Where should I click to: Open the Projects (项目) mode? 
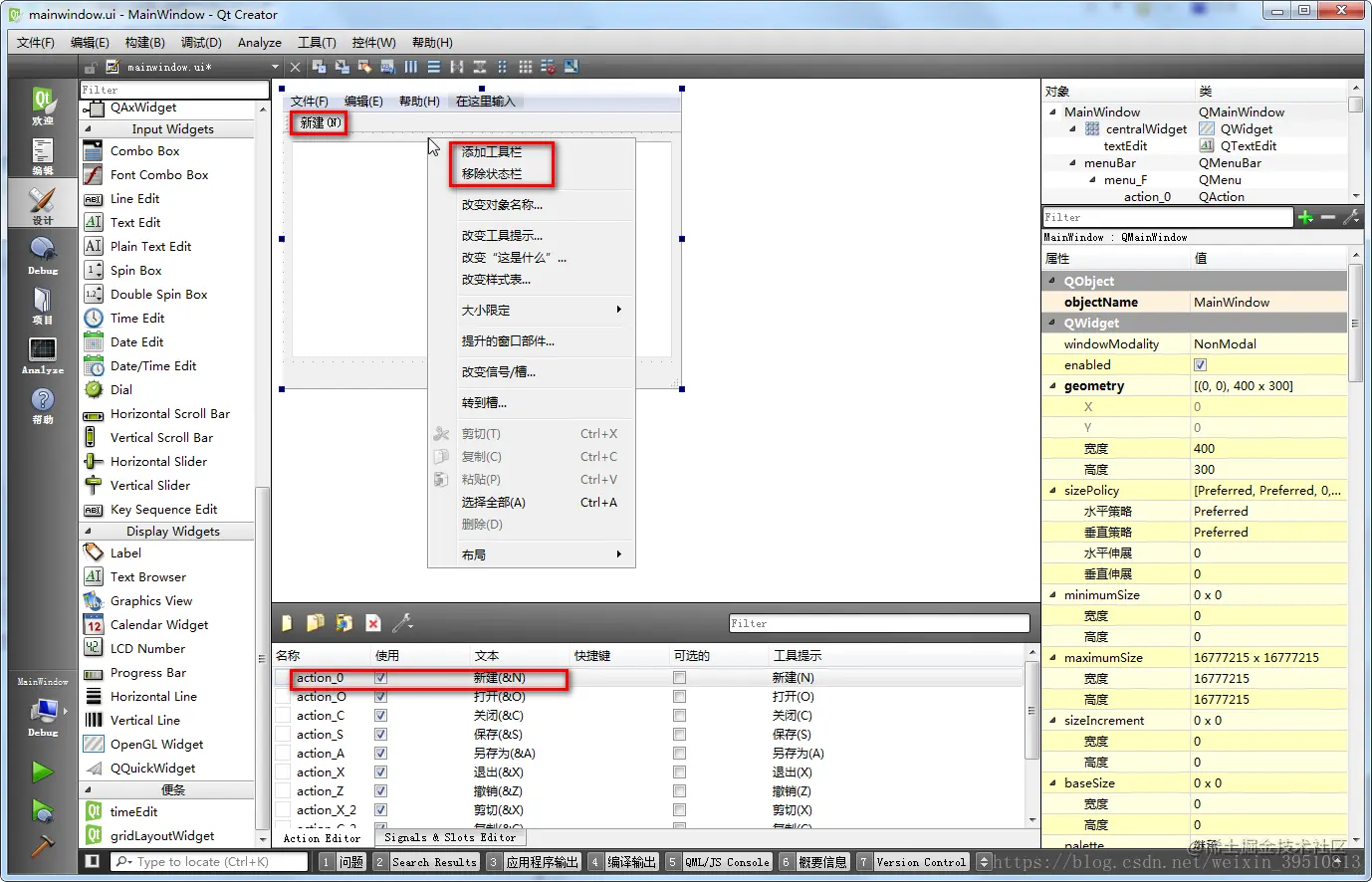42,305
